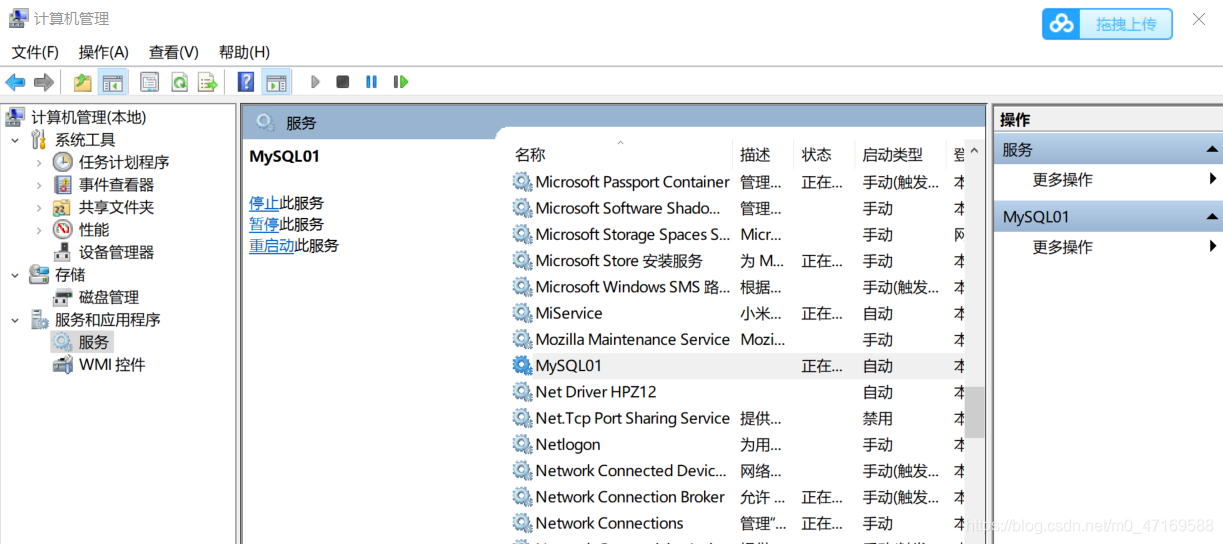Click the 任务计划程序 clock icon
Image resolution: width=1223 pixels, height=544 pixels.
[63, 162]
